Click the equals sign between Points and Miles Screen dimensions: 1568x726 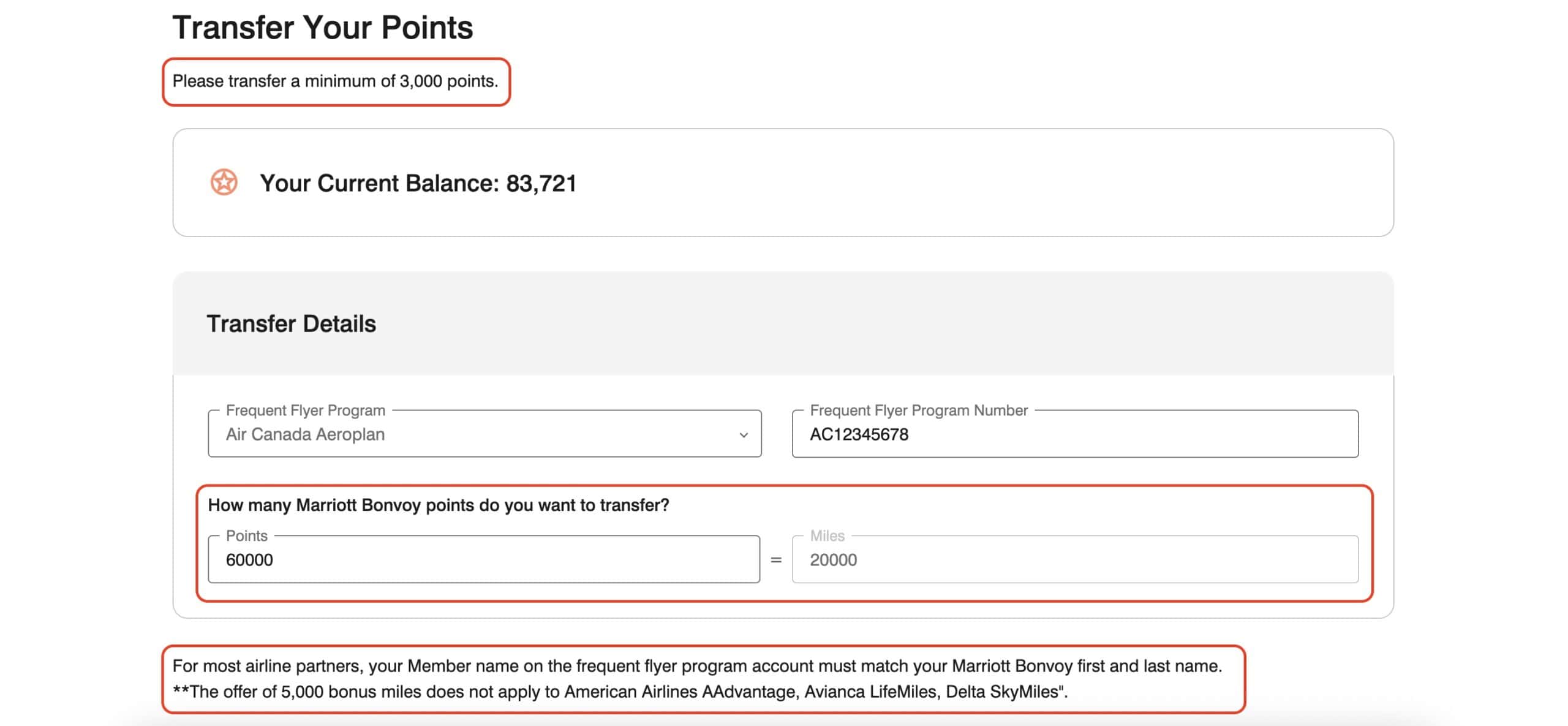tap(776, 560)
